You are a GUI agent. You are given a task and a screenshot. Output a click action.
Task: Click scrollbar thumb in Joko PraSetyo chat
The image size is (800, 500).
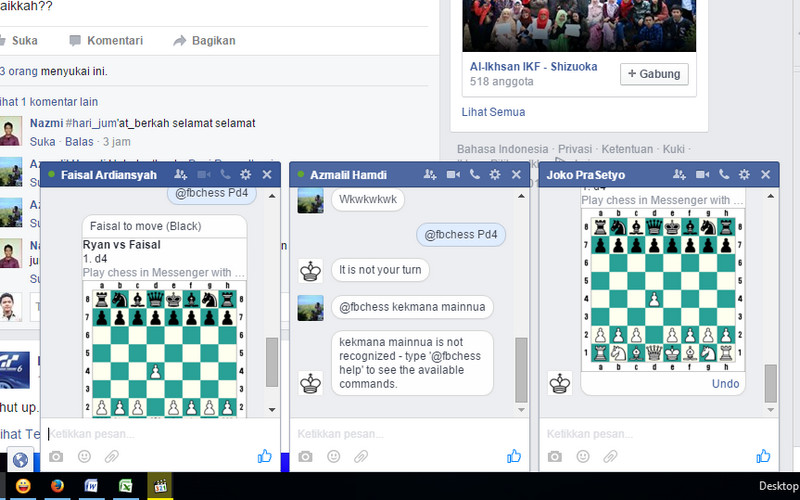coord(770,384)
